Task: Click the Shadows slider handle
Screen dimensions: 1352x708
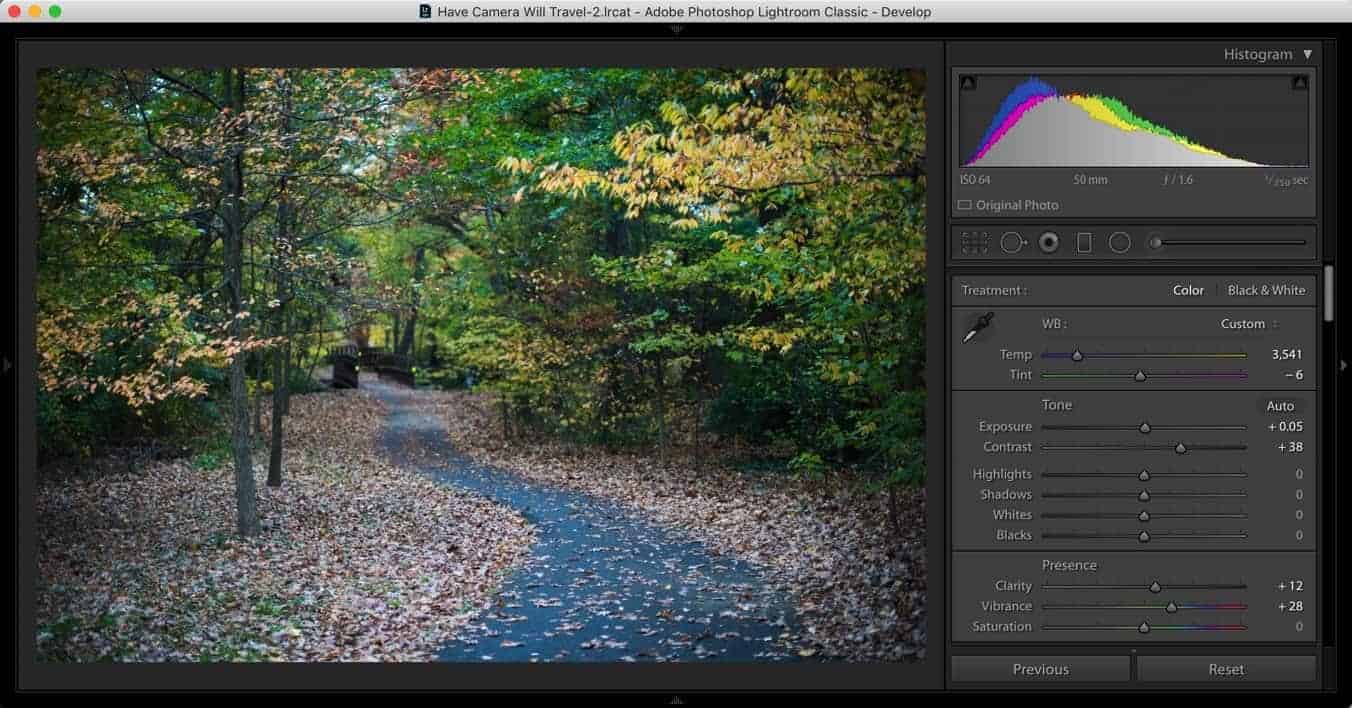Action: (x=1144, y=496)
